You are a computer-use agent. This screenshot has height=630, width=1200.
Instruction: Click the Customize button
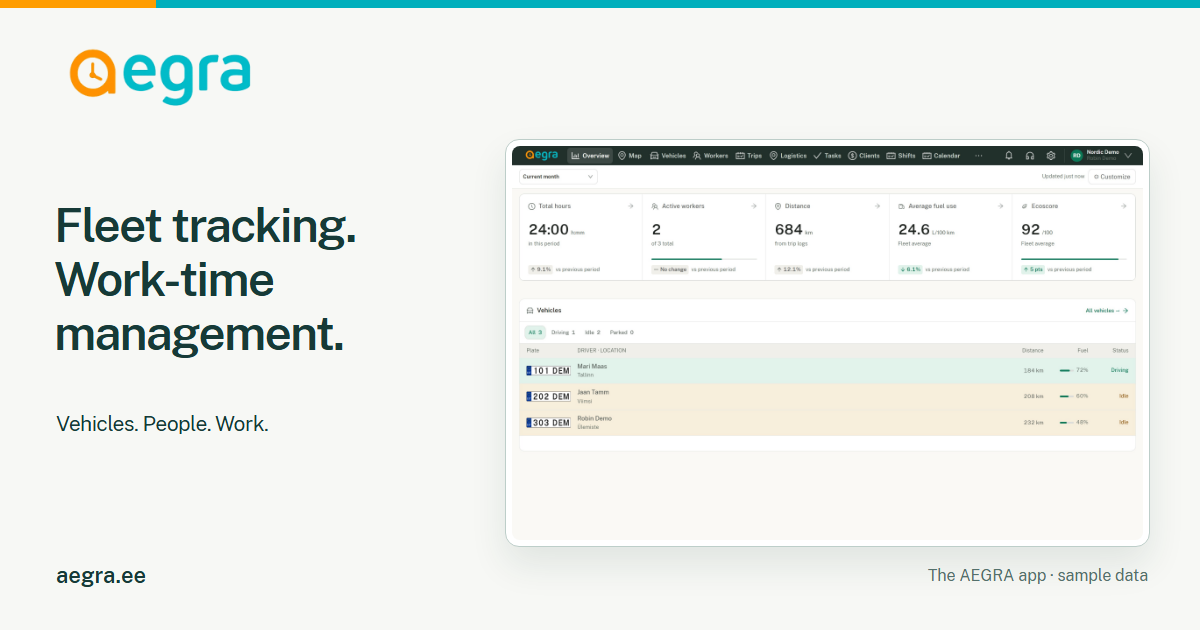(x=1111, y=177)
